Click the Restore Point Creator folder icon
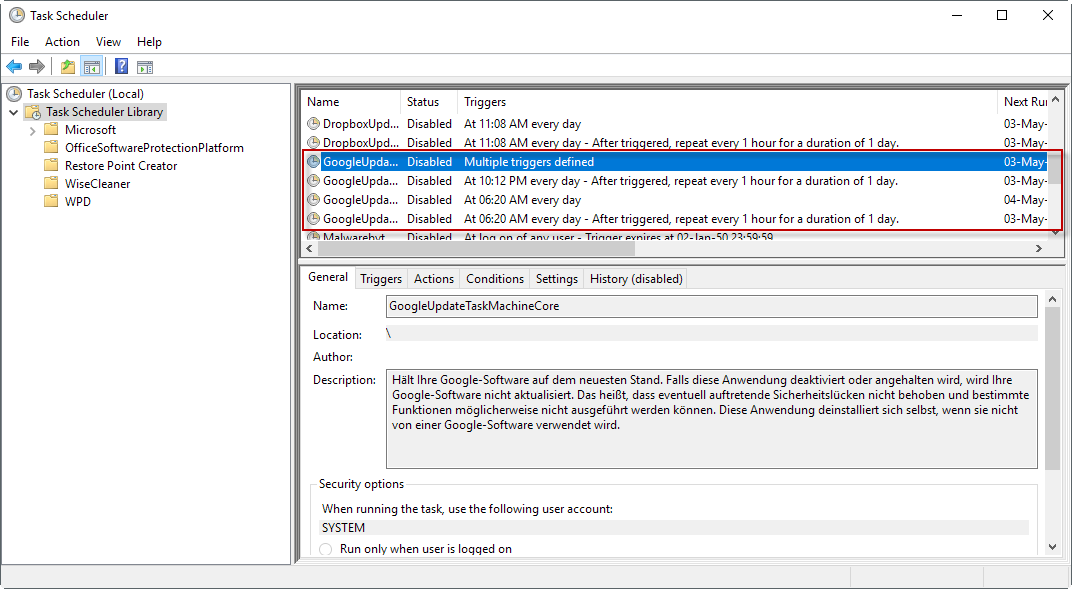Viewport: 1072px width, 589px height. (51, 165)
